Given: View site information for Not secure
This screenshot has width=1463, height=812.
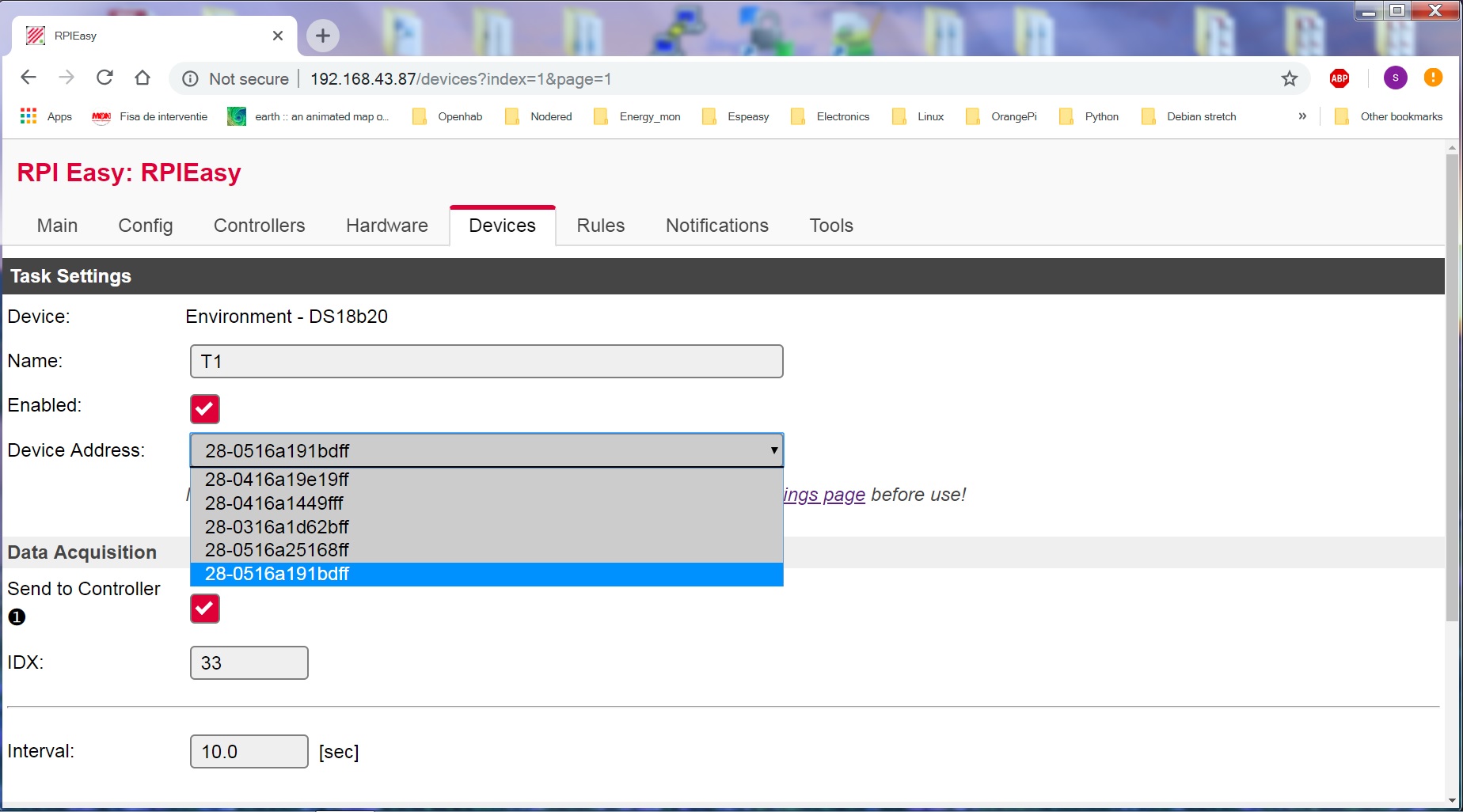Looking at the screenshot, I should pos(236,79).
